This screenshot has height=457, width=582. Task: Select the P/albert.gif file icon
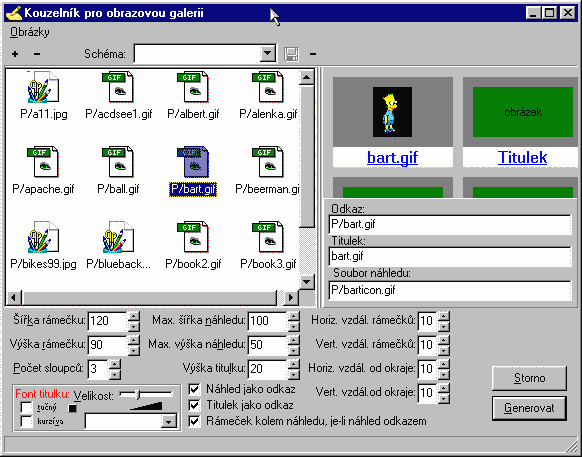(193, 87)
